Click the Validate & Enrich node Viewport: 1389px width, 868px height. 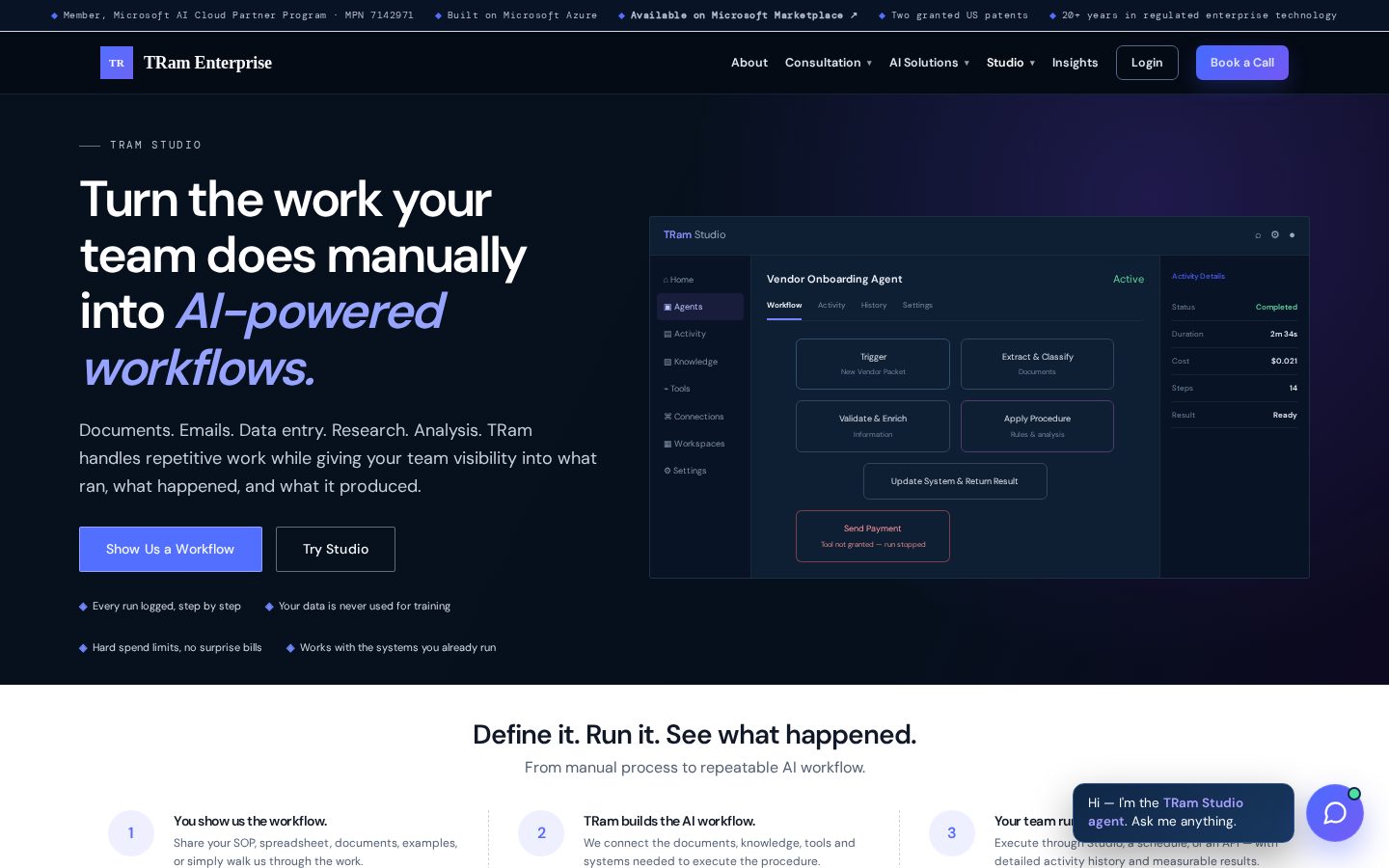pos(873,426)
